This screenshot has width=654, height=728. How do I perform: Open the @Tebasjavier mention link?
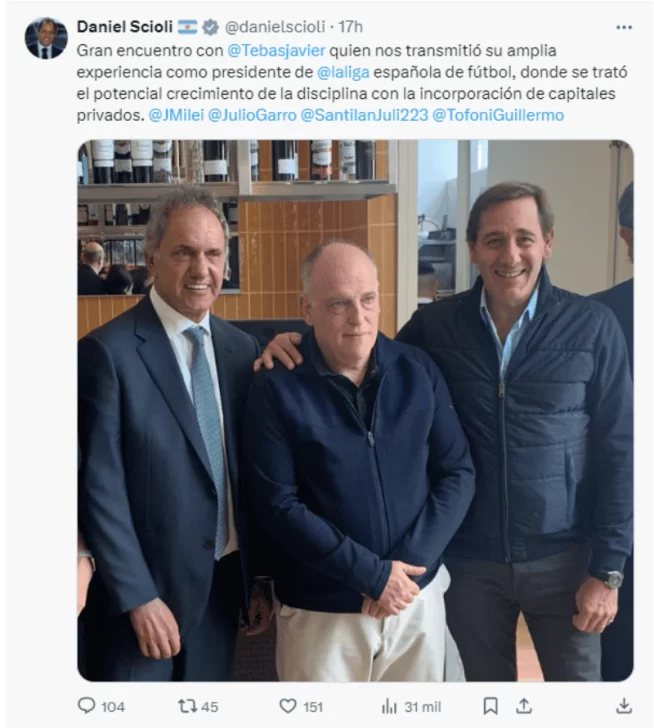[x=276, y=50]
